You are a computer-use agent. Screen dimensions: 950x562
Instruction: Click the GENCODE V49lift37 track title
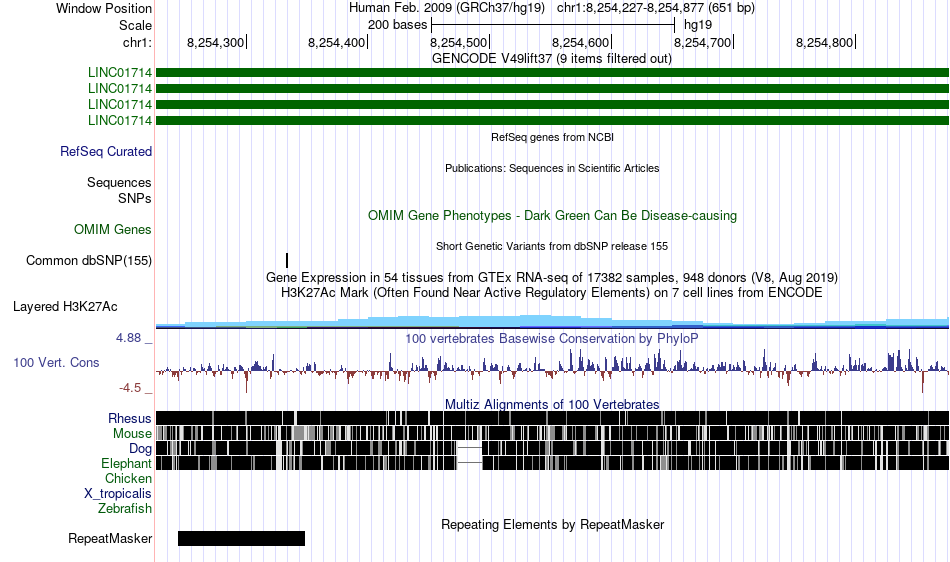552,59
